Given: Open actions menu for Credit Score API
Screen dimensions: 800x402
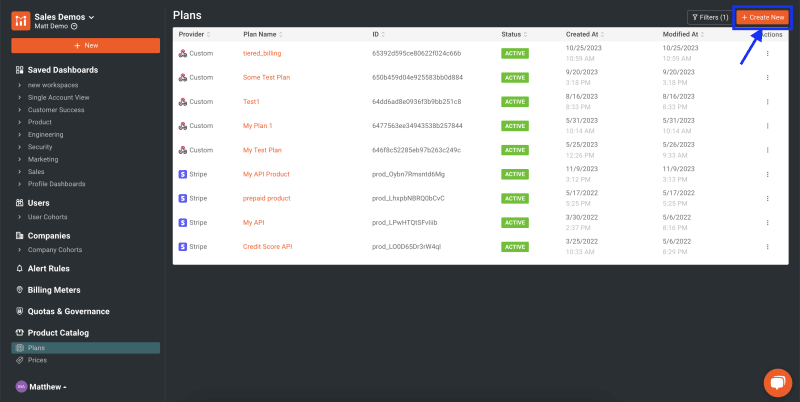Looking at the screenshot, I should point(767,247).
